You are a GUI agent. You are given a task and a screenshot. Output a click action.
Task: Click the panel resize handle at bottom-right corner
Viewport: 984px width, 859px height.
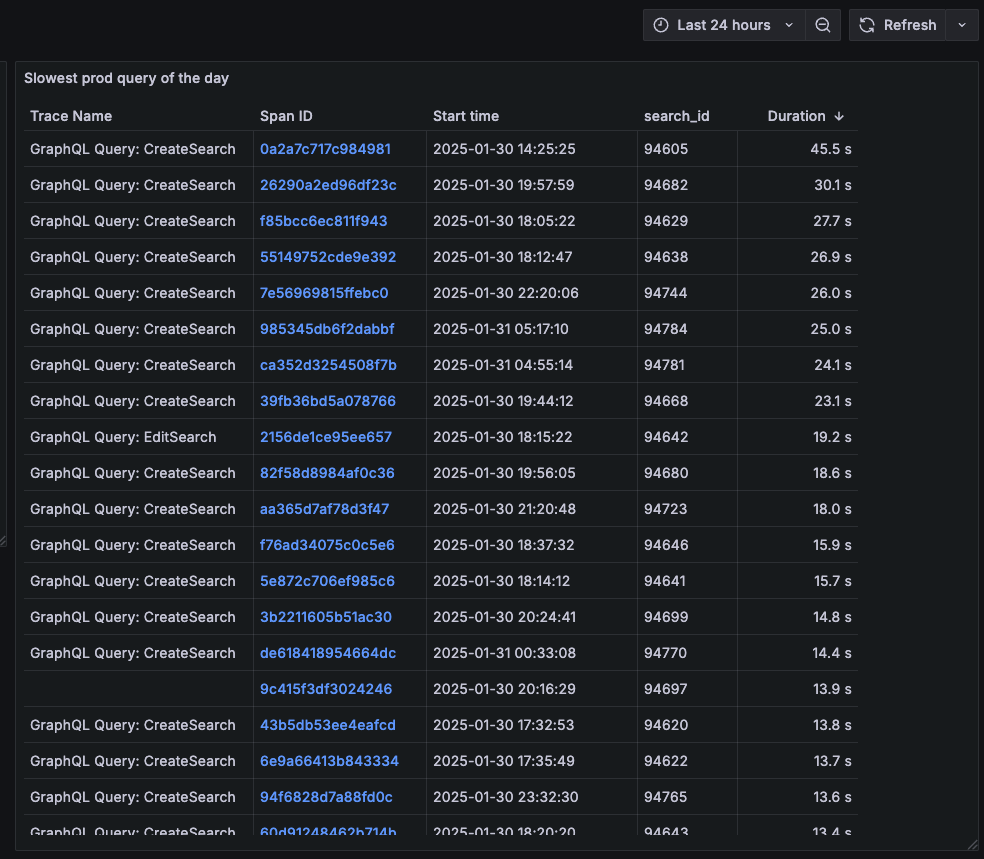point(973,846)
